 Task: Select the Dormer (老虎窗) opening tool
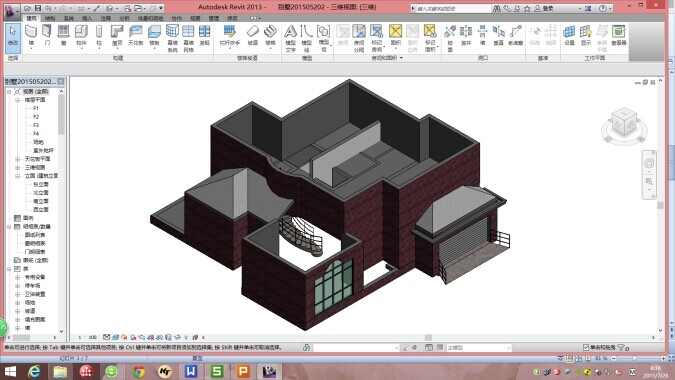point(515,35)
